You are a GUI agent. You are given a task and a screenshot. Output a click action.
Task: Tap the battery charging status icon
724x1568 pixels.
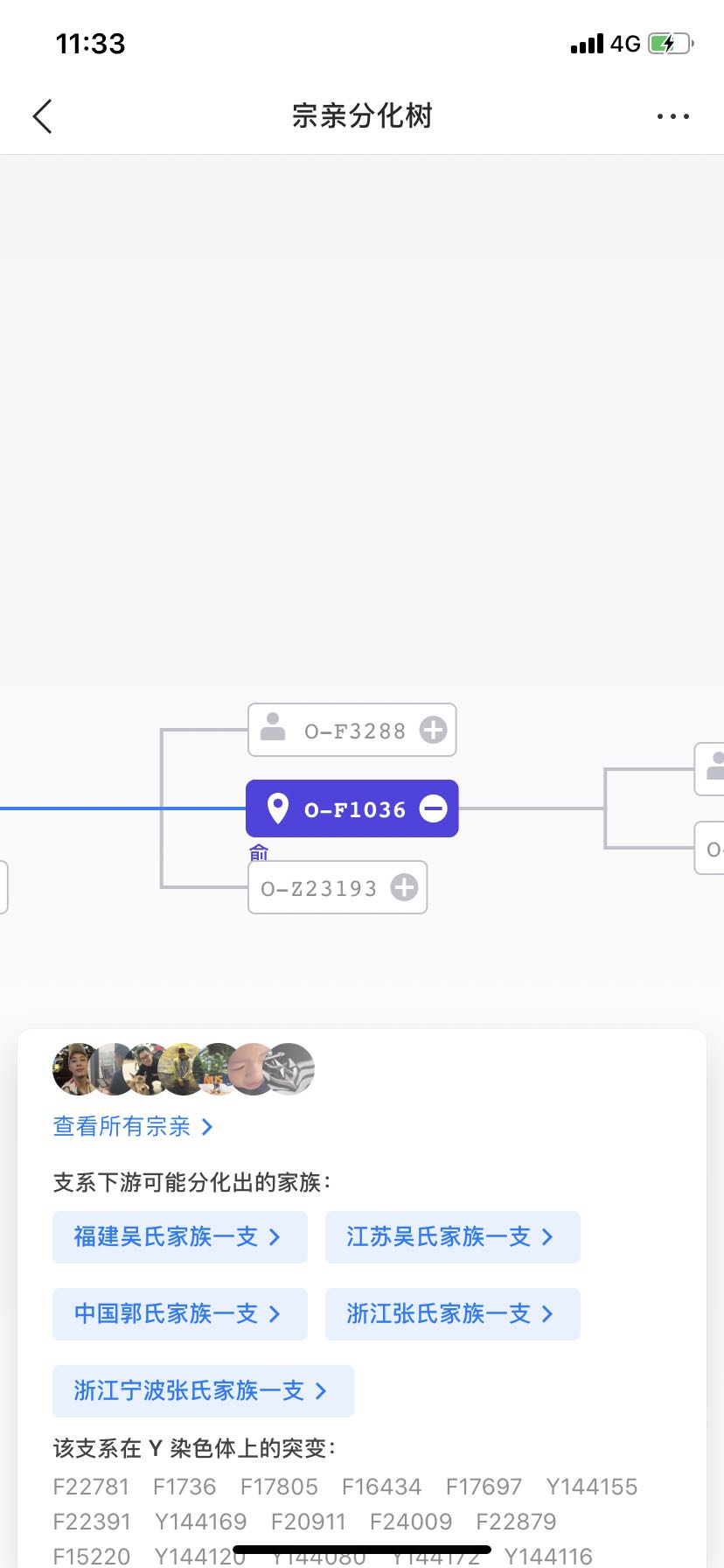(x=670, y=44)
